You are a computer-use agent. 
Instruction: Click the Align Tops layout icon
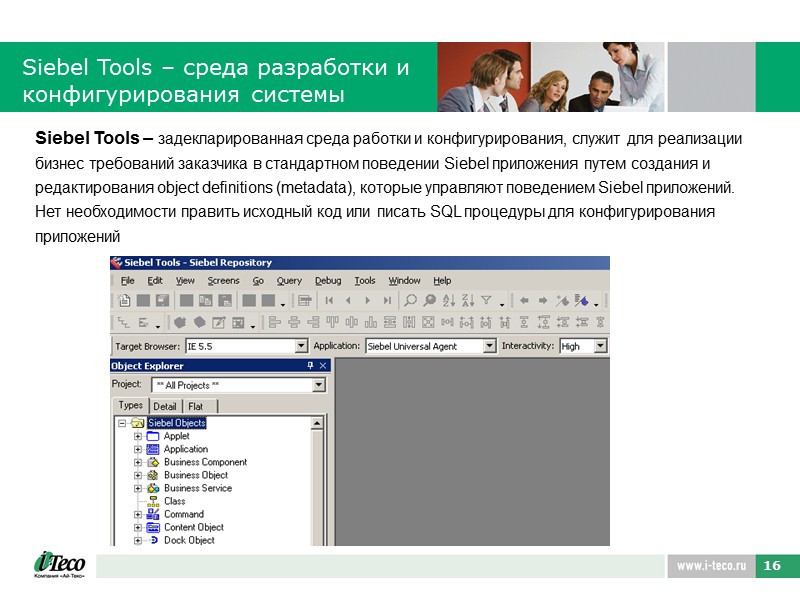(x=332, y=322)
